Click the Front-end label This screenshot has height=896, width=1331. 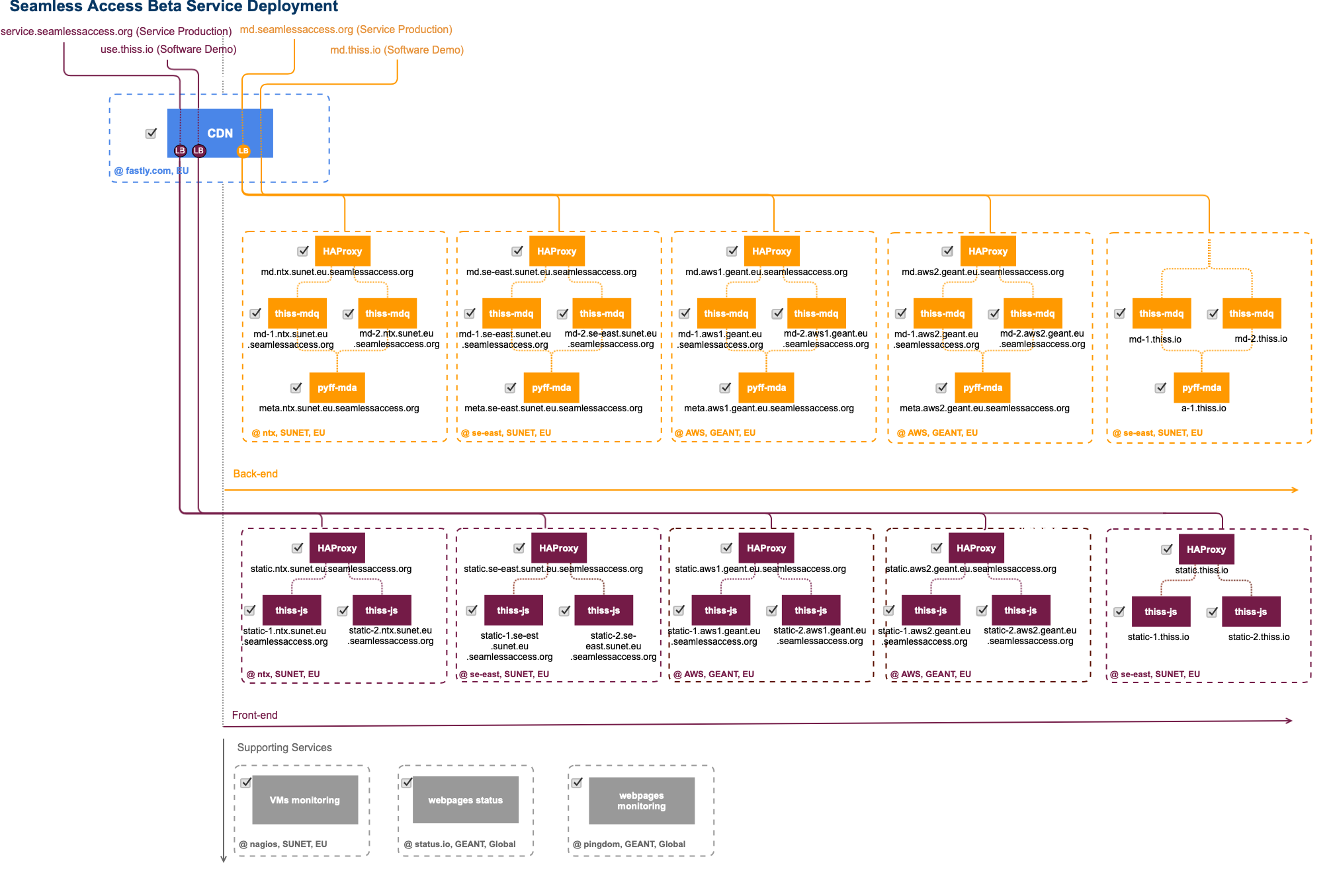pos(255,715)
